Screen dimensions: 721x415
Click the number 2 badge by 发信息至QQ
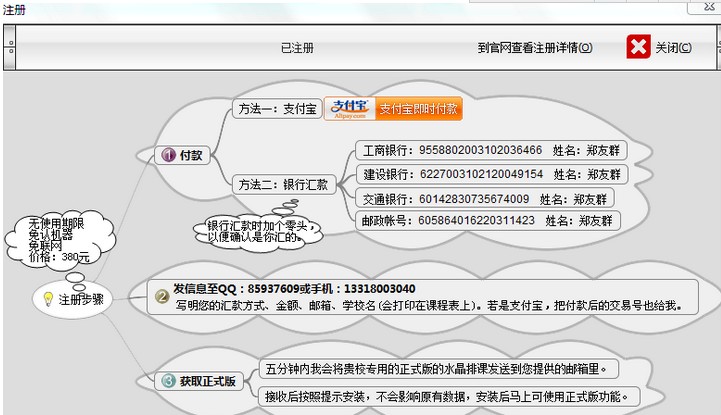tap(161, 295)
